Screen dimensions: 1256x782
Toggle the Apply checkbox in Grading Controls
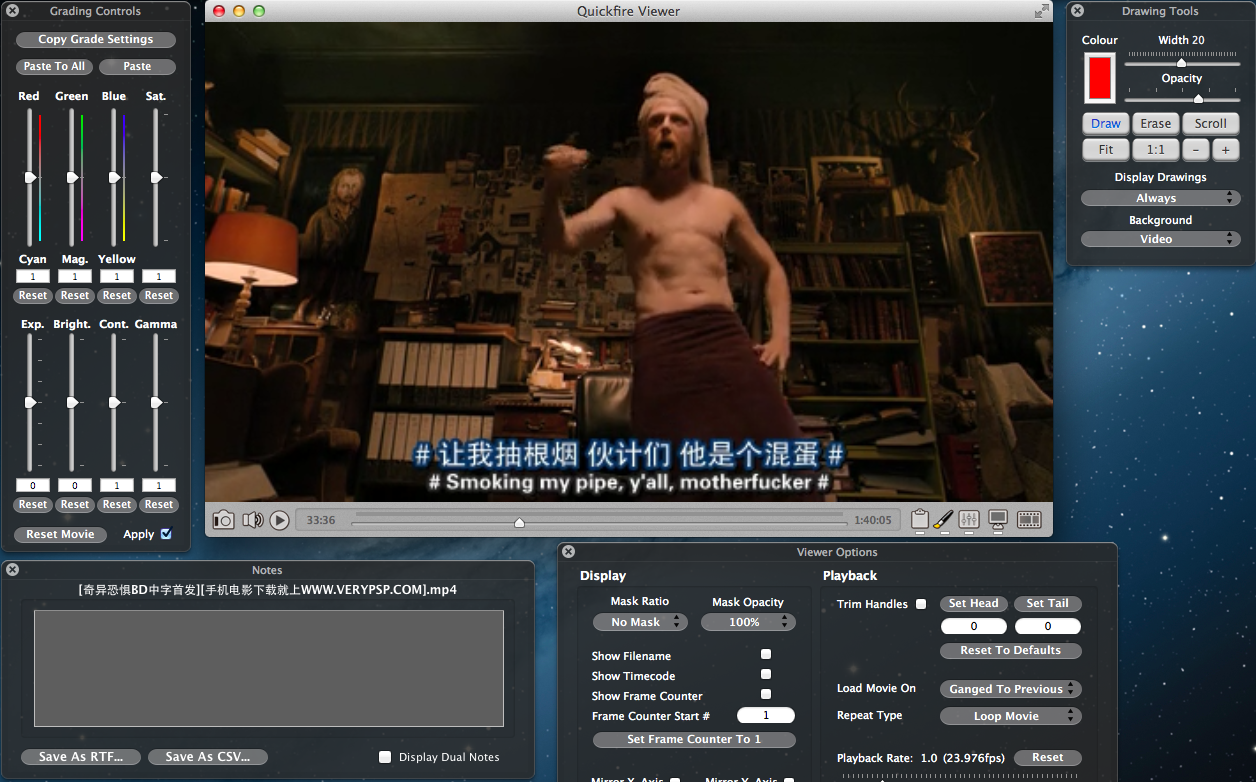(166, 534)
